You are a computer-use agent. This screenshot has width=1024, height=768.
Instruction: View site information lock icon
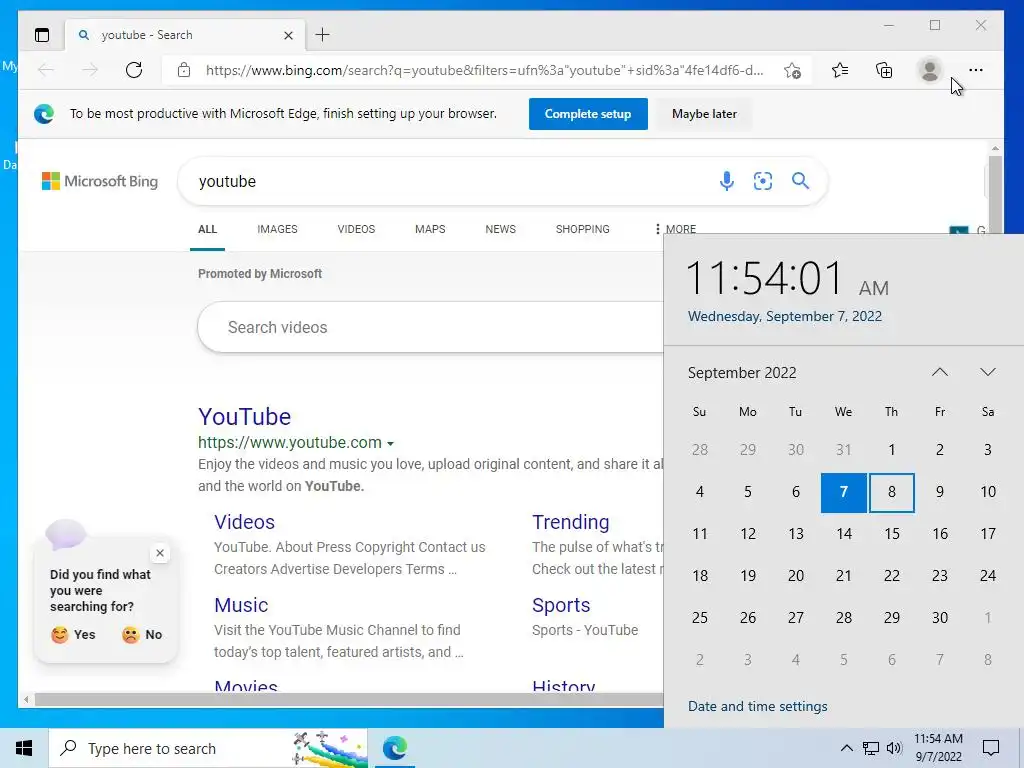184,70
